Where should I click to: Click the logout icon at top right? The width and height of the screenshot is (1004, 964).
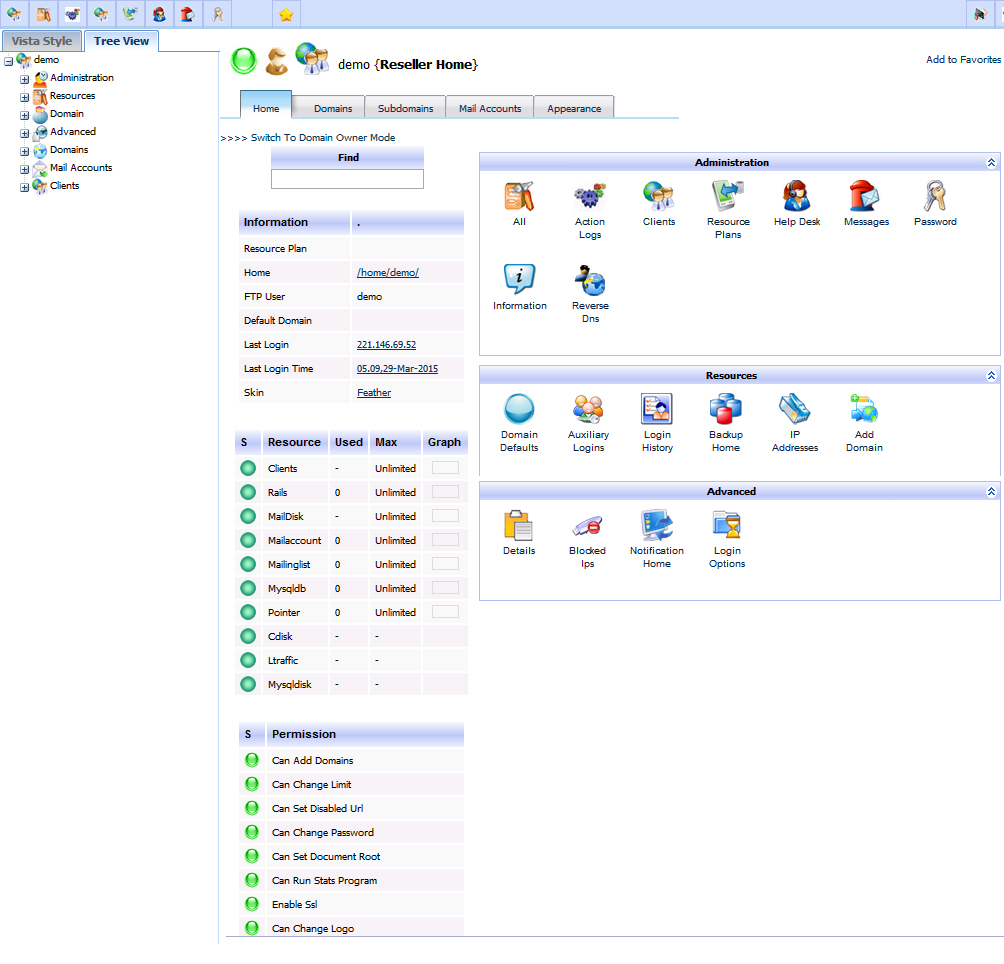click(x=980, y=14)
